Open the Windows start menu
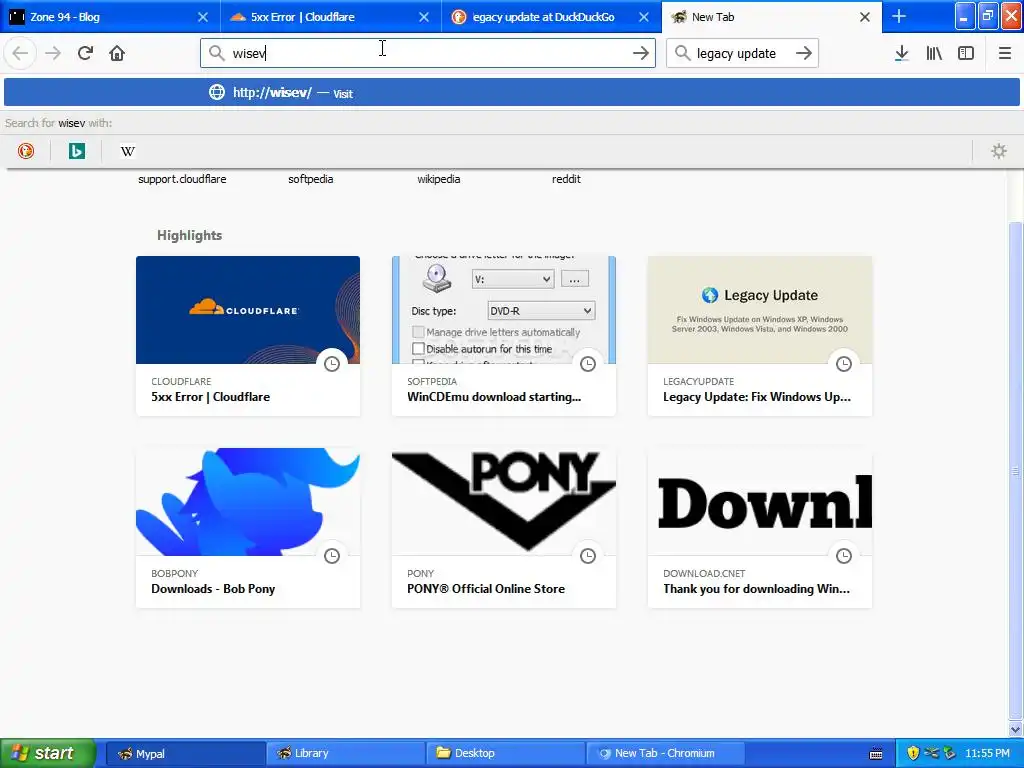1024x768 pixels. [x=48, y=753]
